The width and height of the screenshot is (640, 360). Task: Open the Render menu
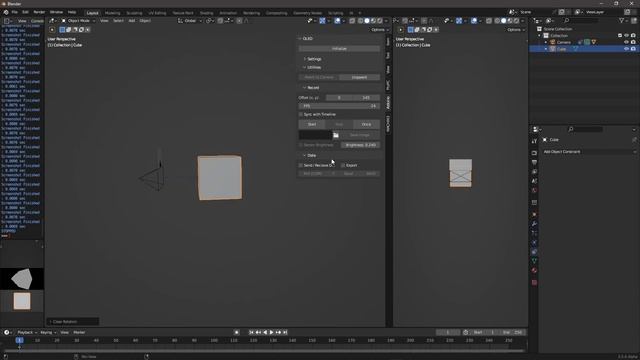pos(39,12)
